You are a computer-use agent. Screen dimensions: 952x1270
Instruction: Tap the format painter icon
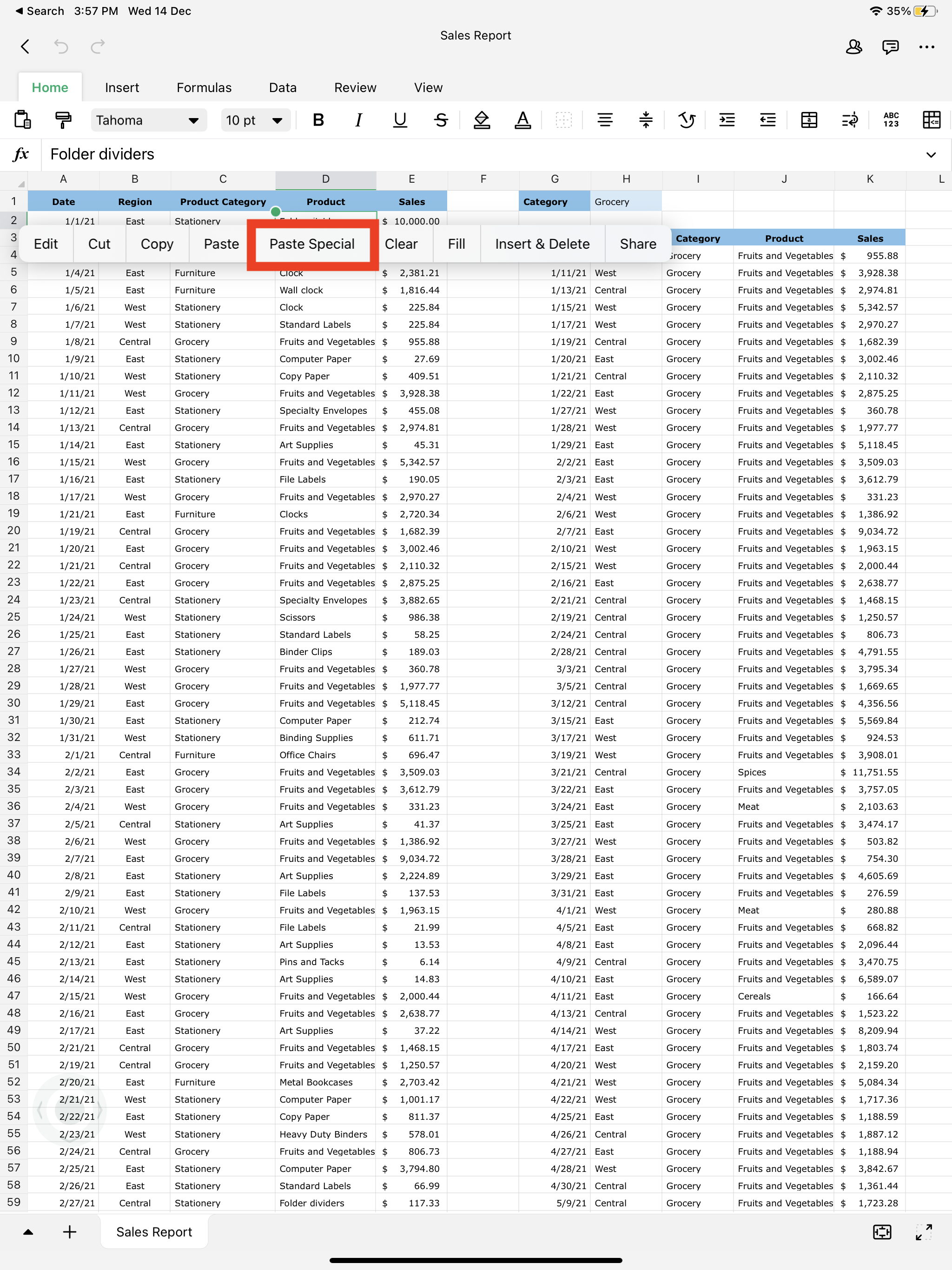63,120
